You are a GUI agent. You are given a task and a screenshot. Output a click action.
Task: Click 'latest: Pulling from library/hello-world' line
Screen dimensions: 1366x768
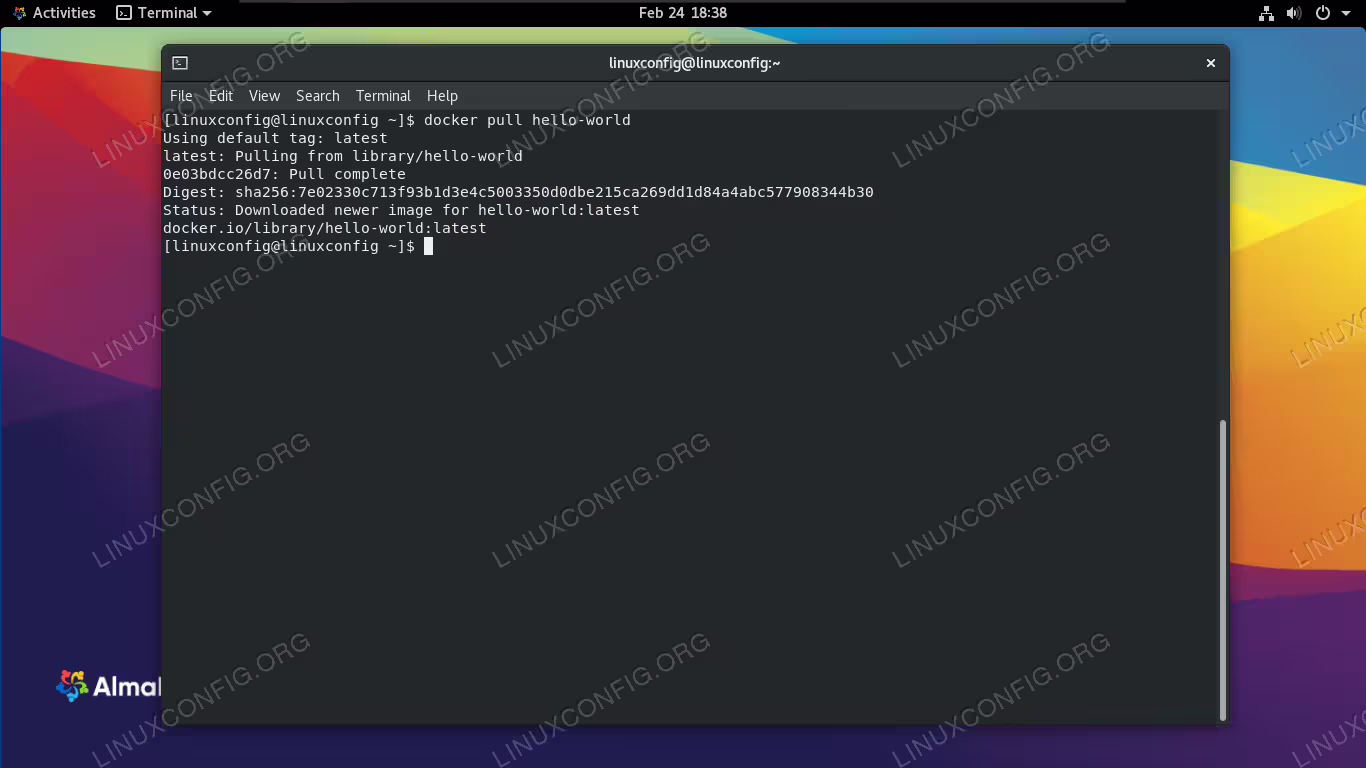pyautogui.click(x=343, y=156)
